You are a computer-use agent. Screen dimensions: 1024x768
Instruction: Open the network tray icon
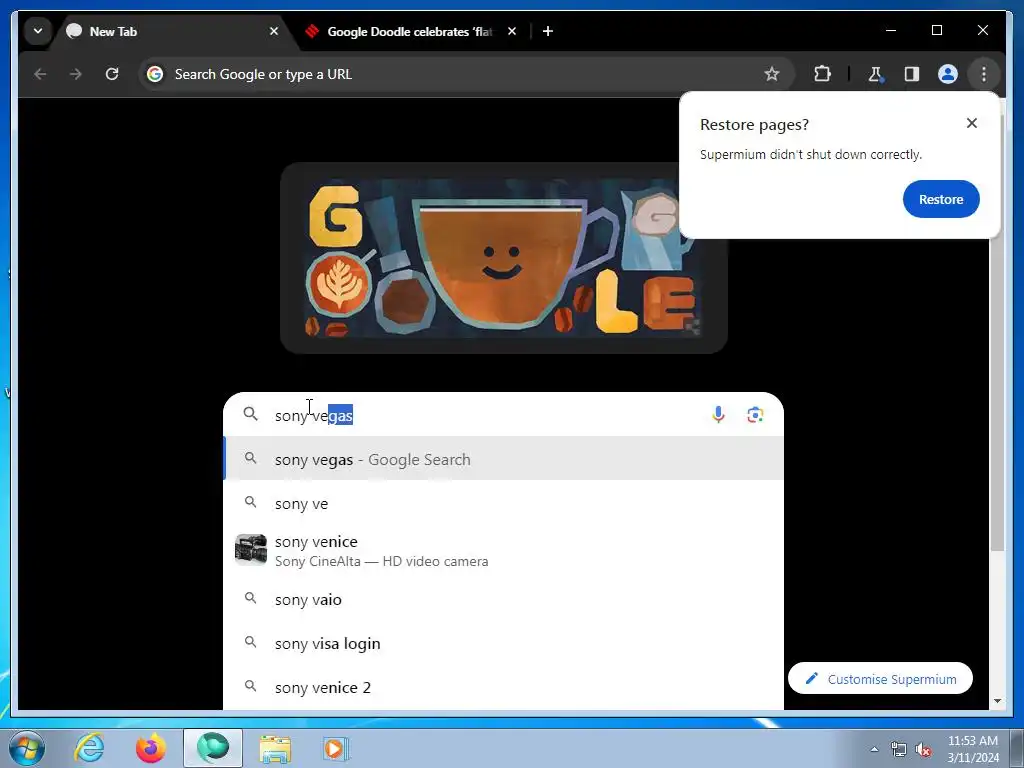[899, 749]
